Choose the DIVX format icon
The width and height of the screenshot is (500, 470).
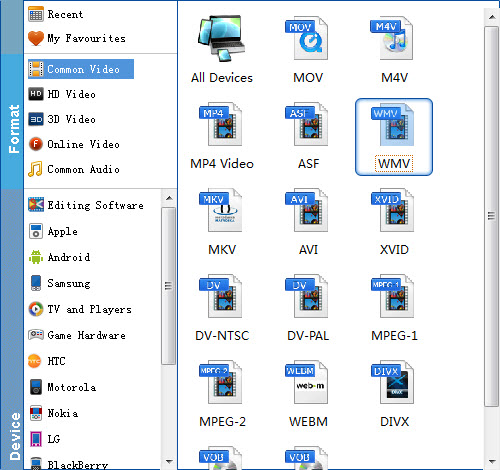coord(393,382)
